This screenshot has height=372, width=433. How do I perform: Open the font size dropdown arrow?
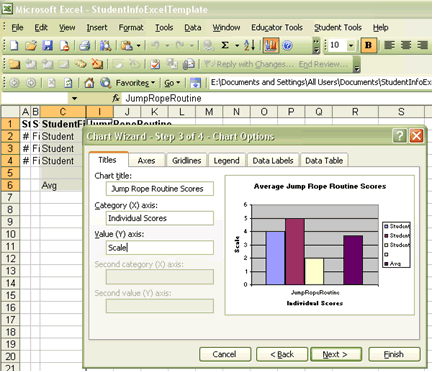351,45
